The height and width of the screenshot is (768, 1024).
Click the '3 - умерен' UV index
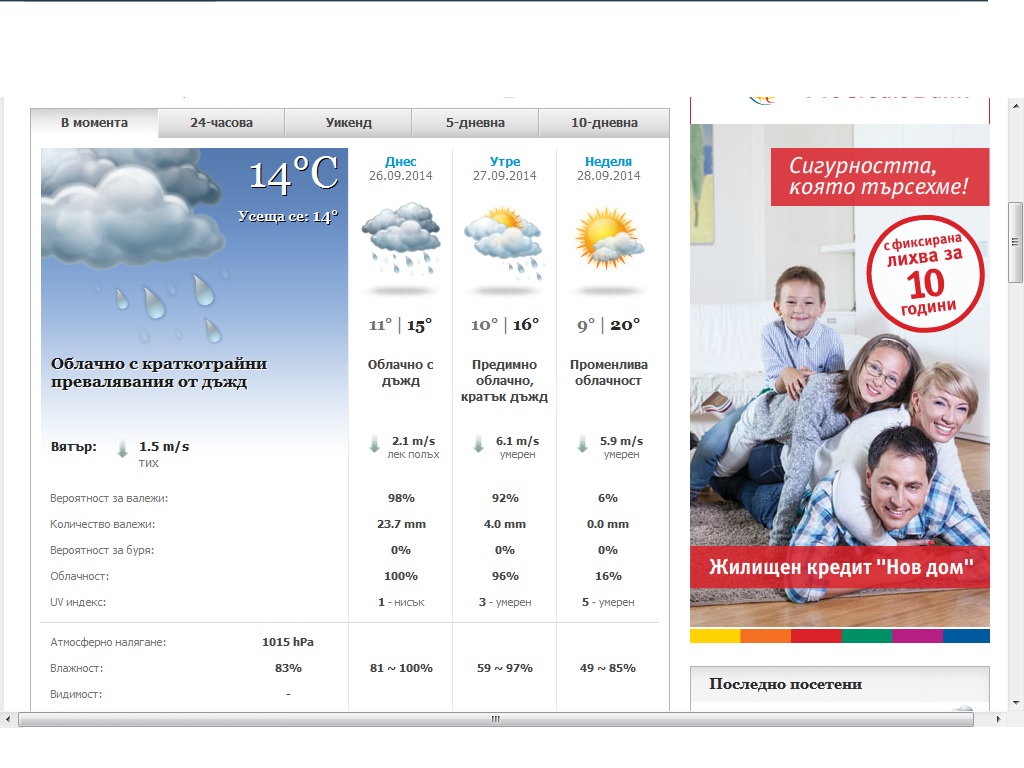pos(505,603)
